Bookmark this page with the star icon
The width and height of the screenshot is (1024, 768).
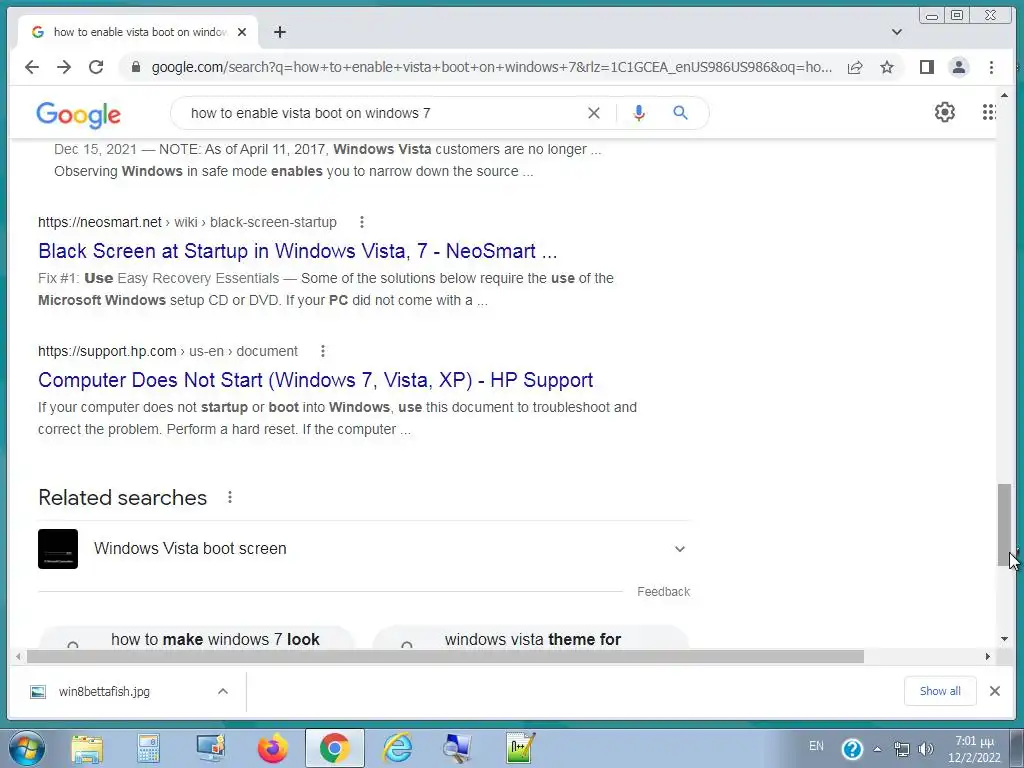pos(886,67)
